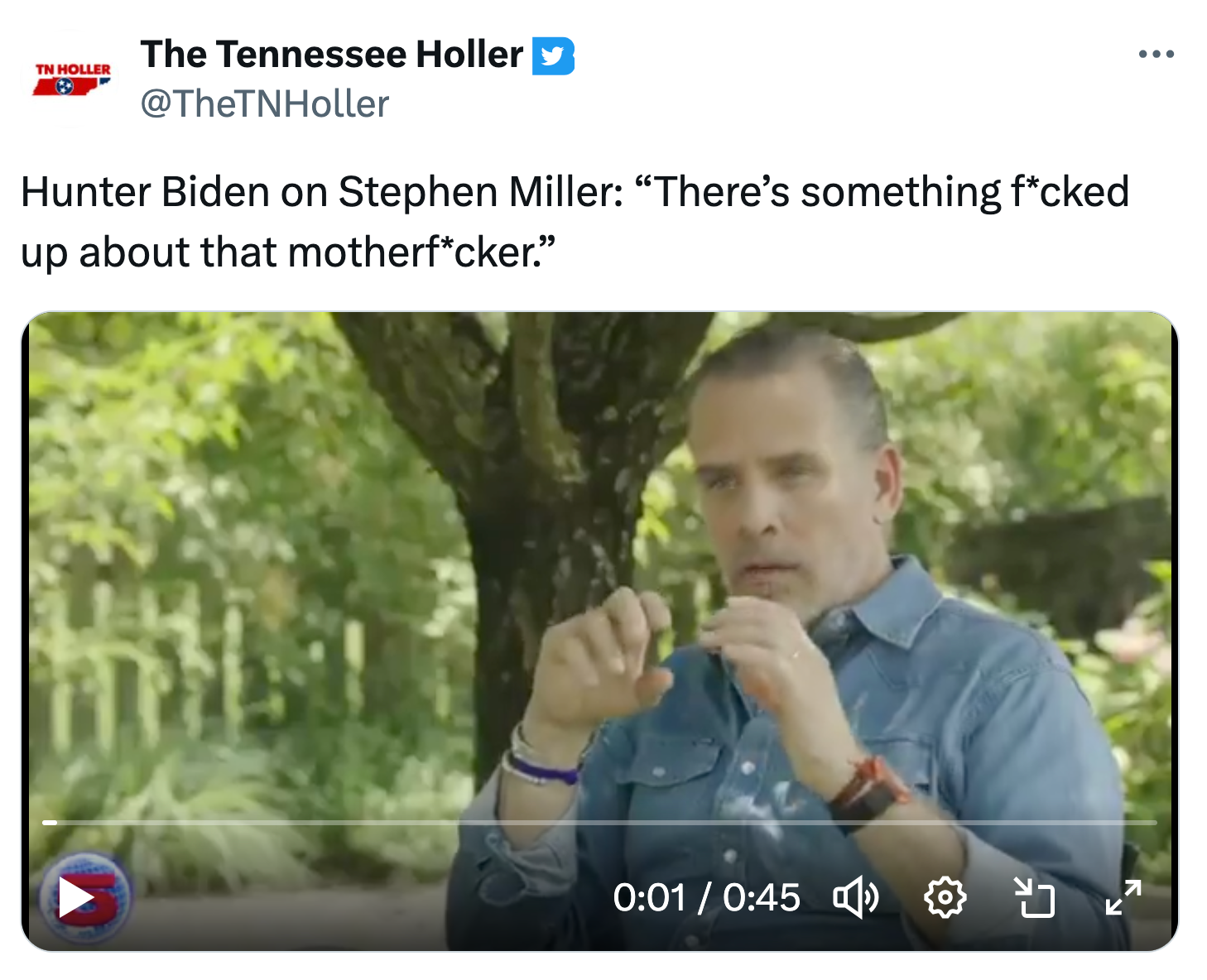Open the @TheTNHoller handle link
This screenshot has height=980, width=1207.
(264, 103)
